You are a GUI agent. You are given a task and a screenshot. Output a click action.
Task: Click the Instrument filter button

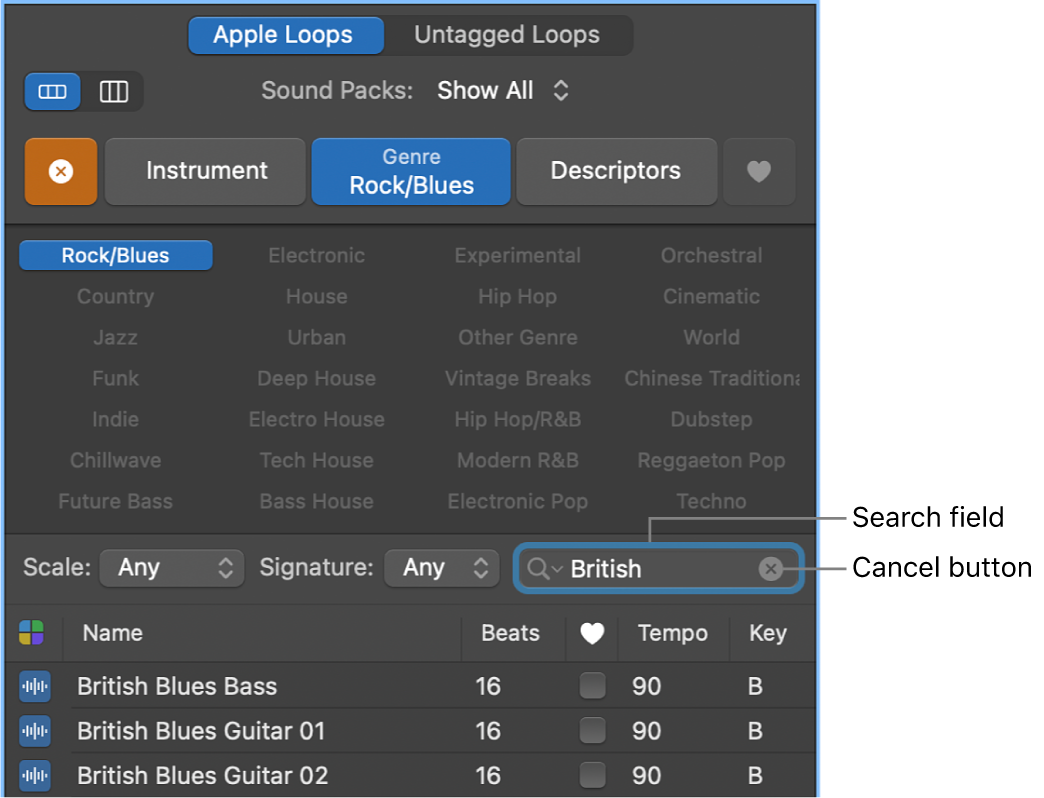(204, 171)
